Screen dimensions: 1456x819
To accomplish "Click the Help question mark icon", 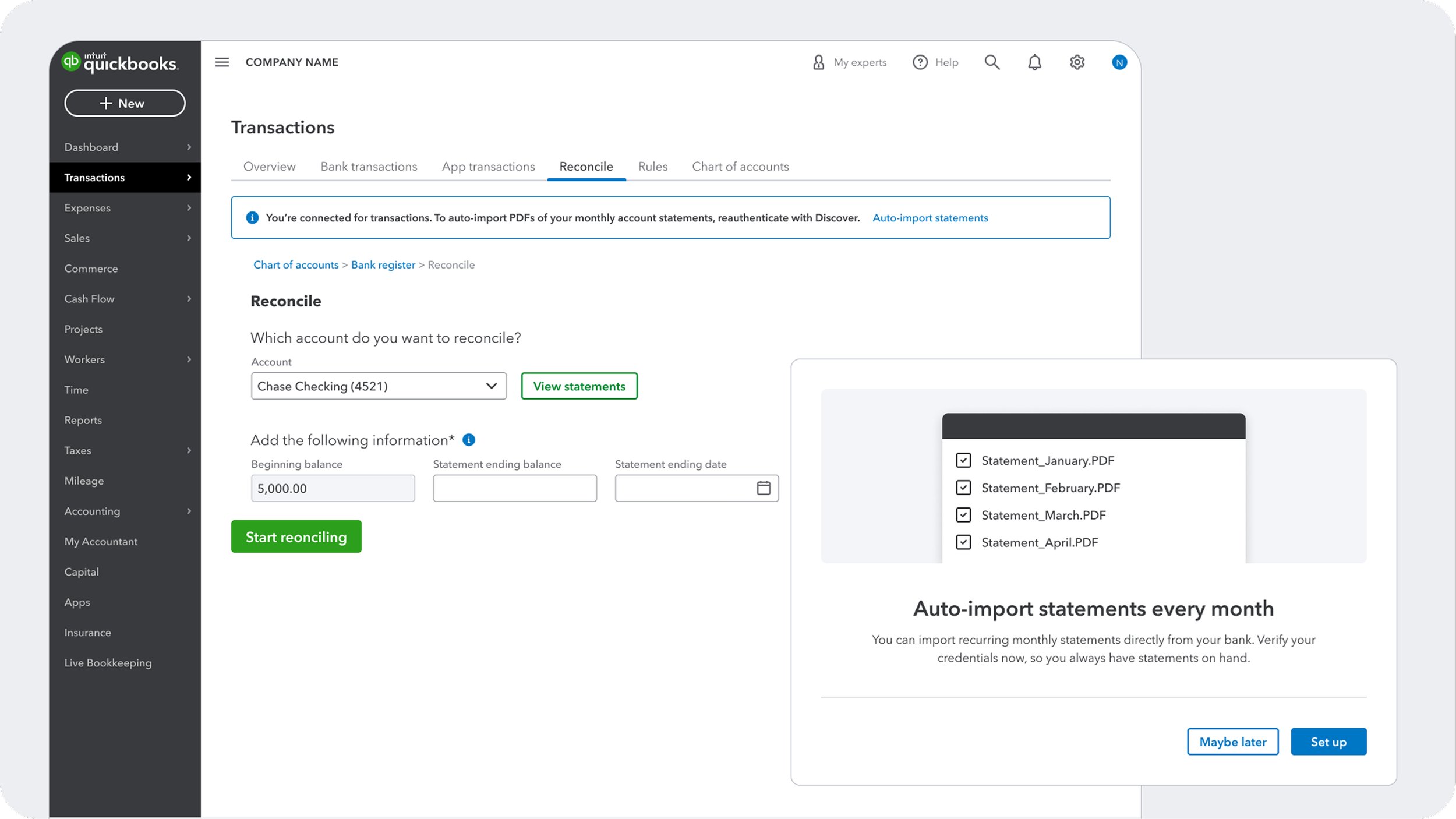I will click(x=920, y=62).
